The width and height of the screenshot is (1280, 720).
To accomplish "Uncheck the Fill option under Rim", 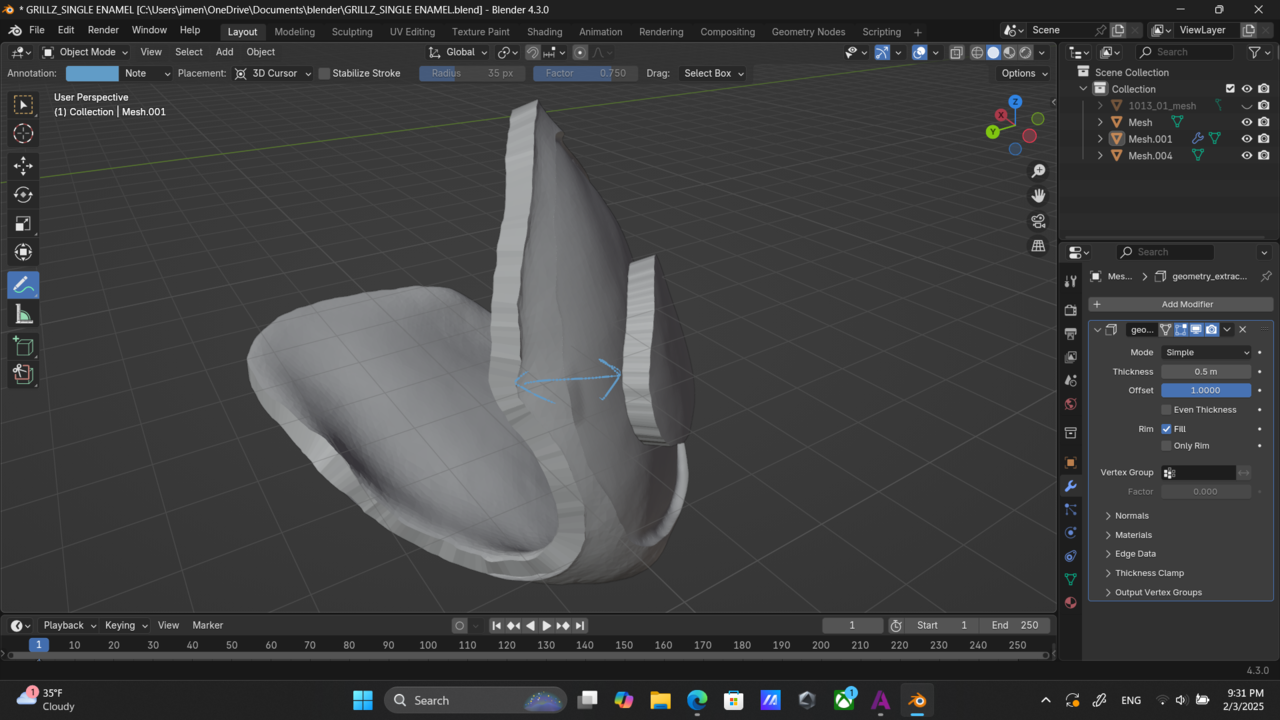I will (x=1166, y=428).
